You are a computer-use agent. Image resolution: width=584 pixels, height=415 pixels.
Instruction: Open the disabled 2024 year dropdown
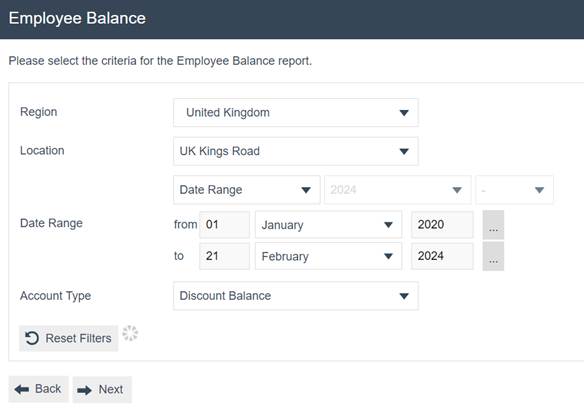pos(398,190)
